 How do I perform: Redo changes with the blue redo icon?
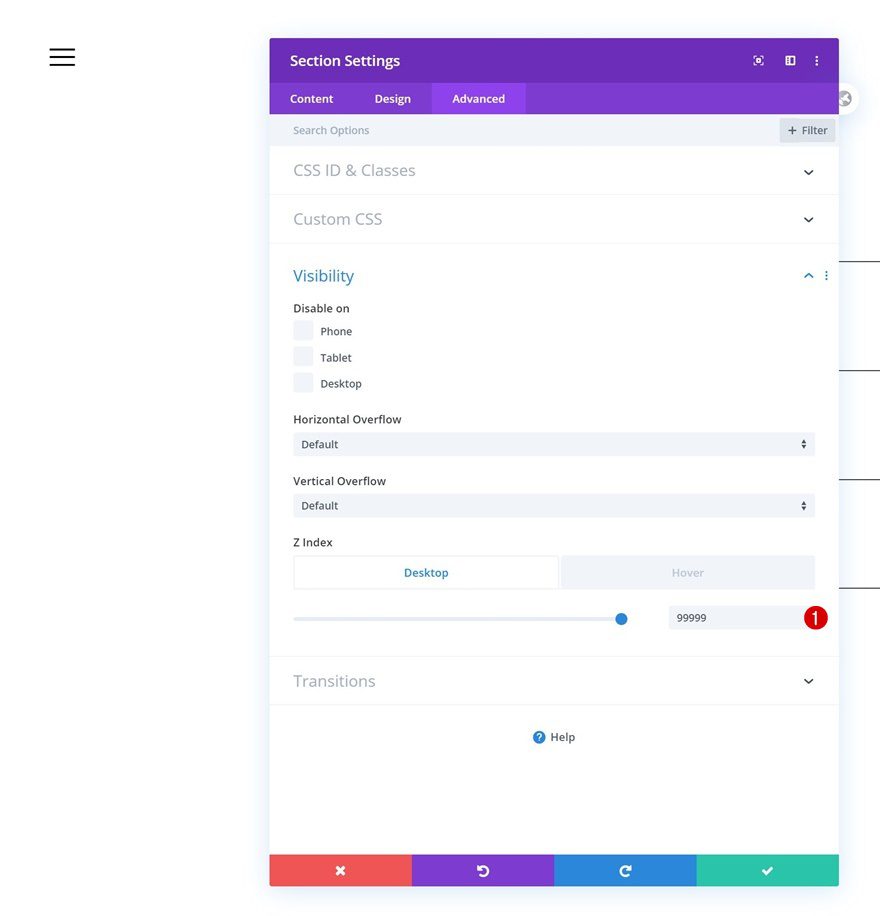coord(625,870)
